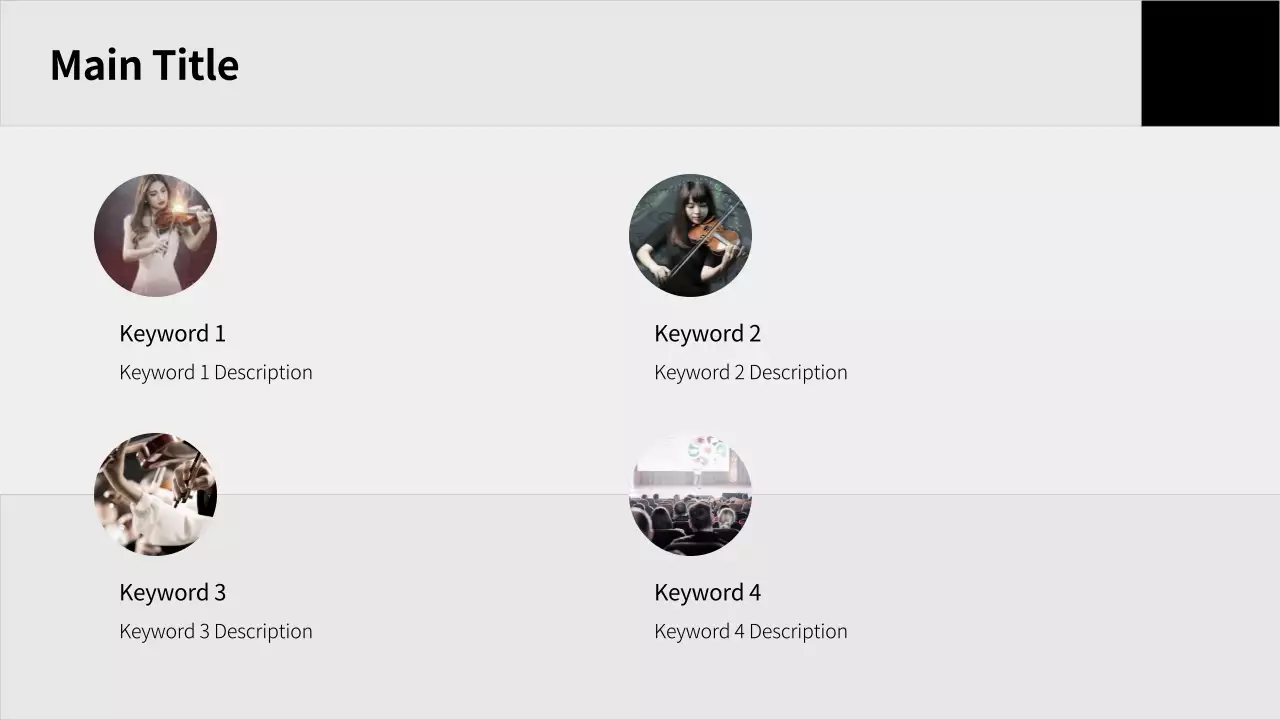
Task: Select the audience photo above Keyword 4
Action: [x=690, y=494]
